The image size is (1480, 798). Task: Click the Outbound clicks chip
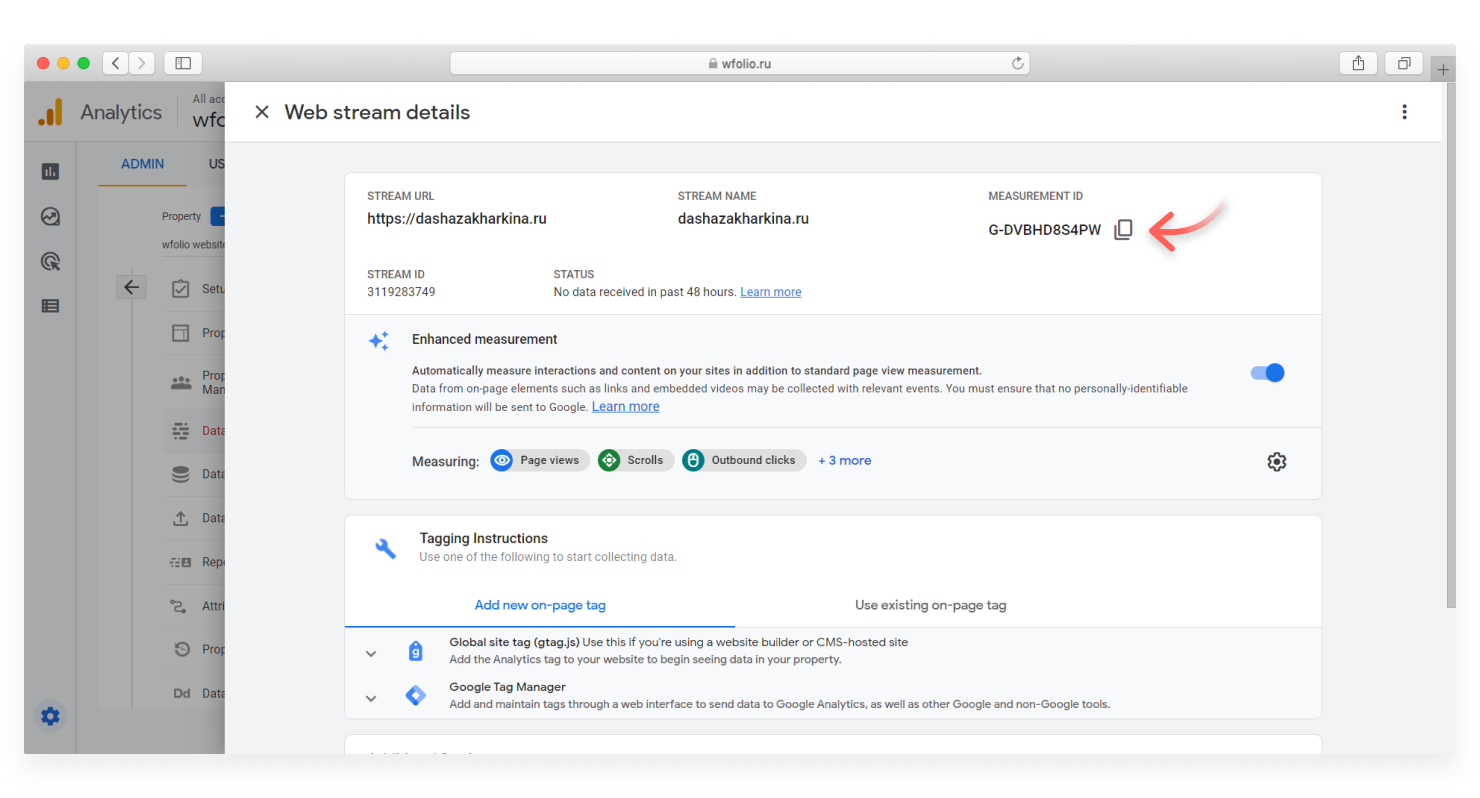744,460
